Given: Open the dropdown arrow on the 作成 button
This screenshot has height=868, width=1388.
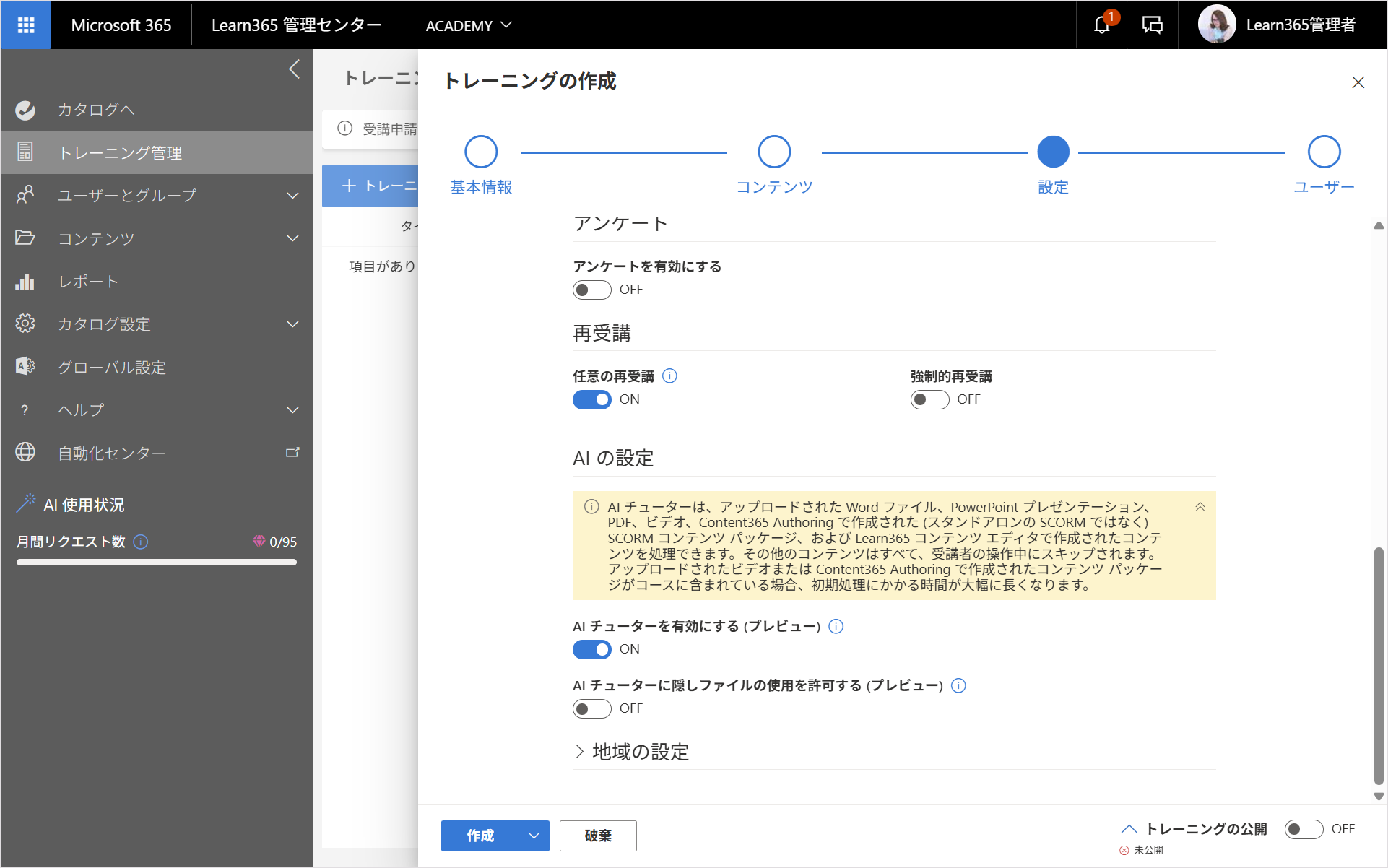Looking at the screenshot, I should (534, 836).
